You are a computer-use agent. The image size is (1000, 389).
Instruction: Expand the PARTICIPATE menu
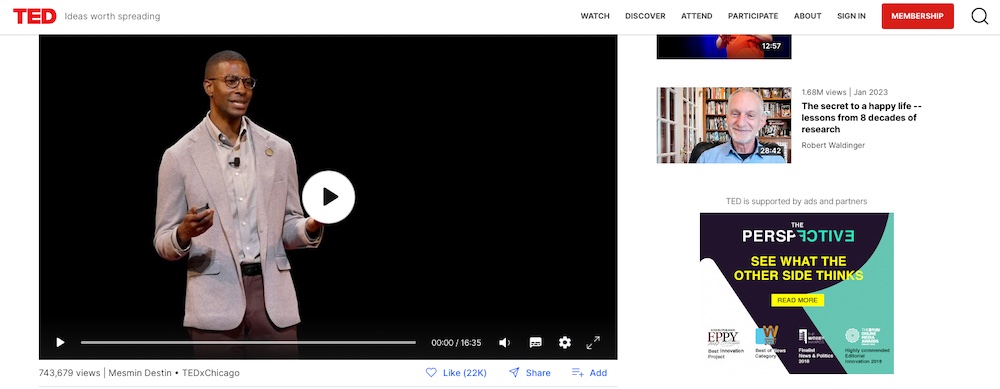click(753, 16)
